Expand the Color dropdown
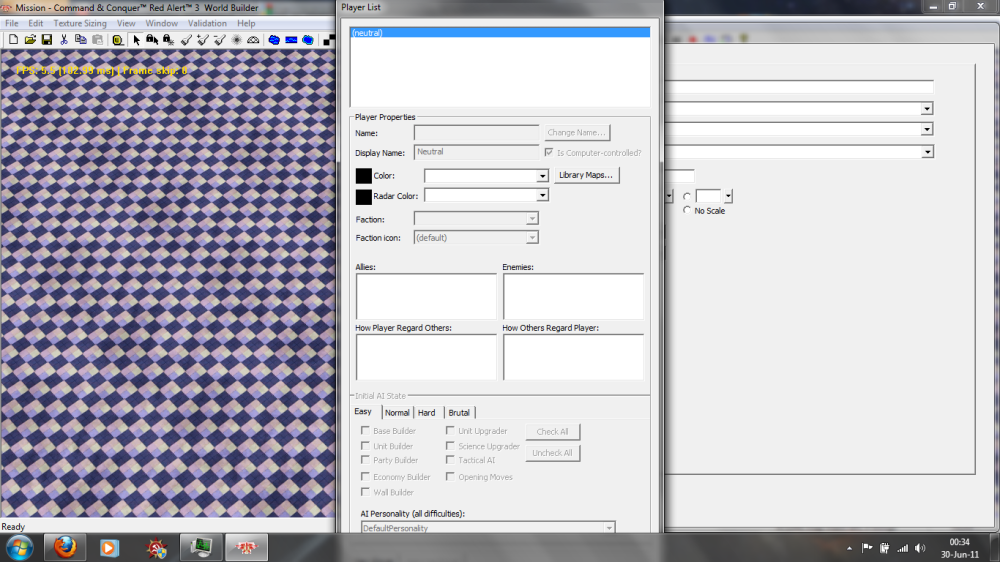The width and height of the screenshot is (1000, 562). click(x=543, y=176)
